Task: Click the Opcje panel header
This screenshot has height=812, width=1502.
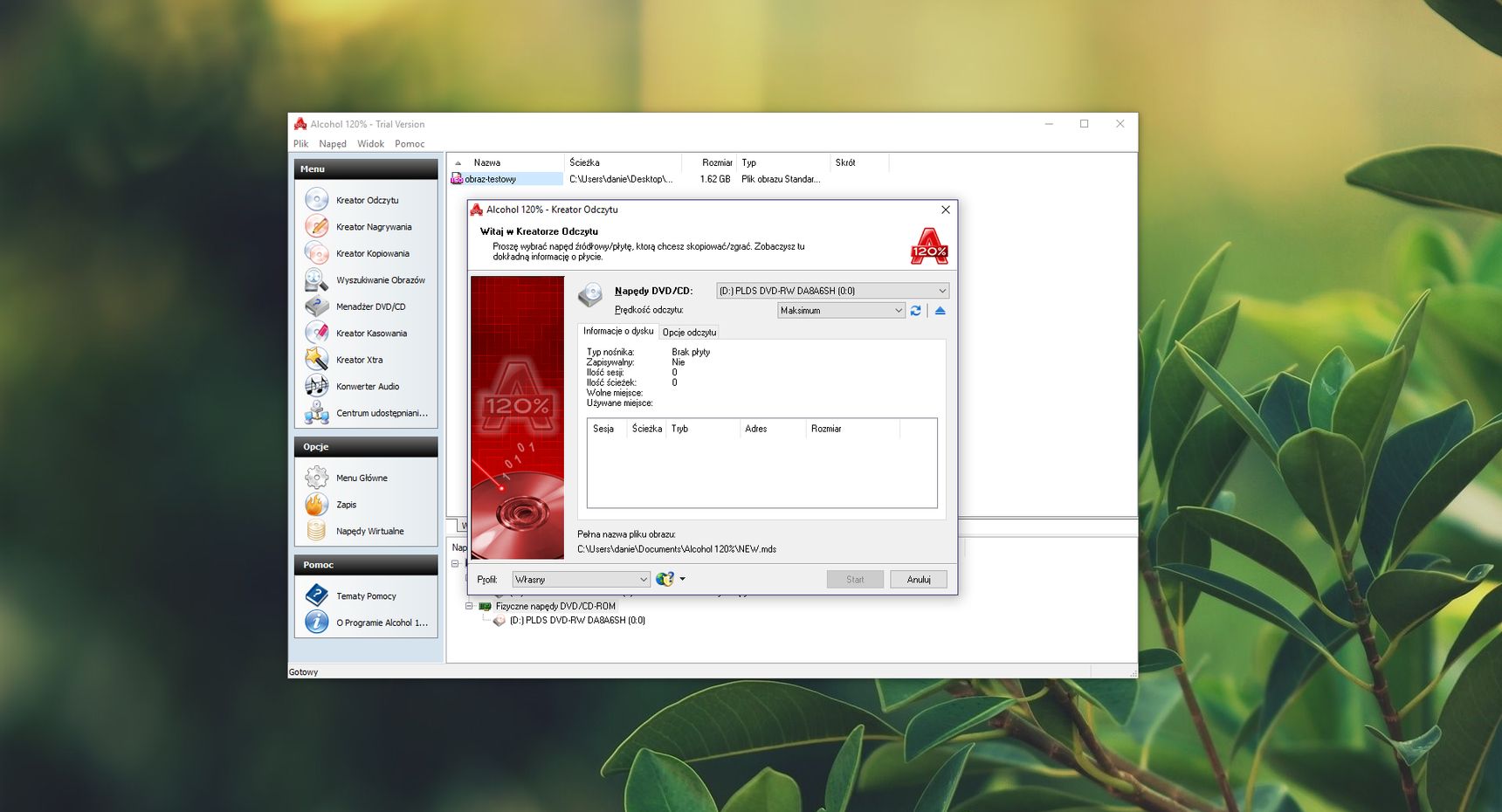Action: 366,447
